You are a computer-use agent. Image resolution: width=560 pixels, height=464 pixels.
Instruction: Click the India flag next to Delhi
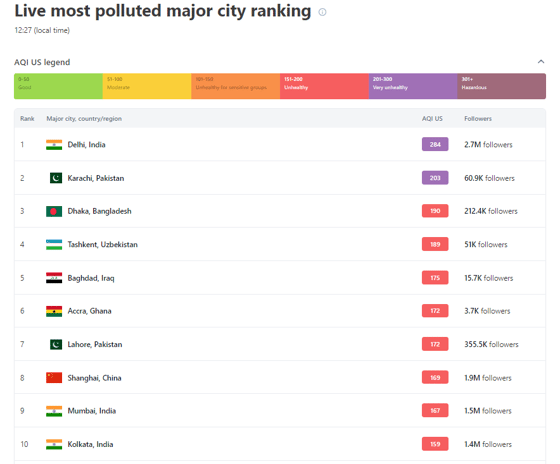54,145
